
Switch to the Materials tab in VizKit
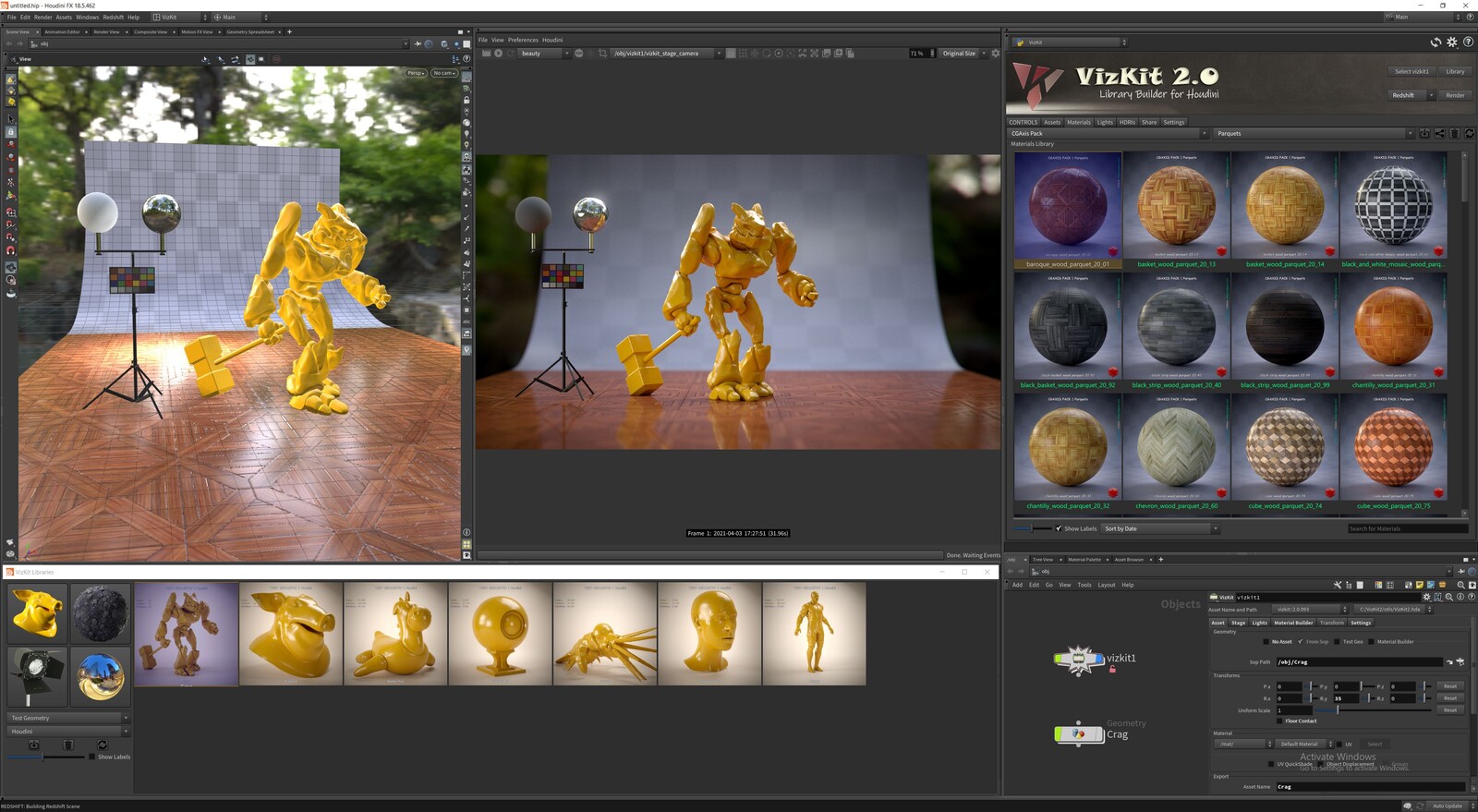[1079, 122]
